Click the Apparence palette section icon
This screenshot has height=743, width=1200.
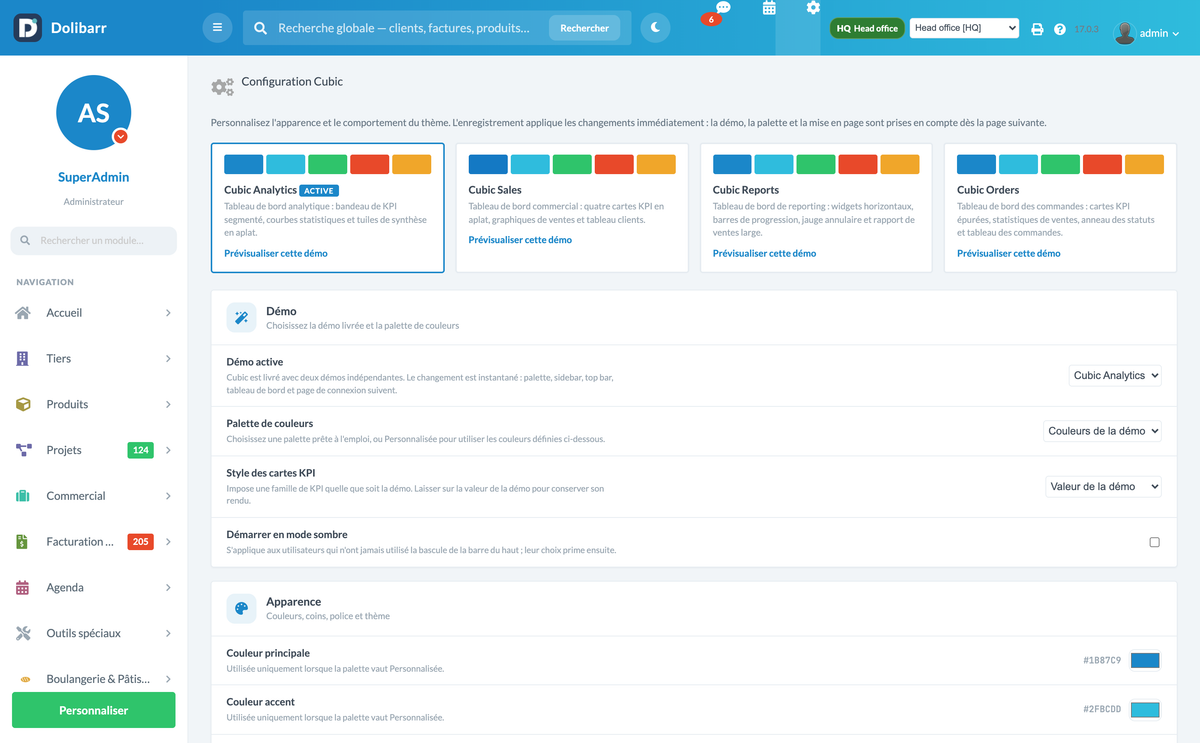241,608
